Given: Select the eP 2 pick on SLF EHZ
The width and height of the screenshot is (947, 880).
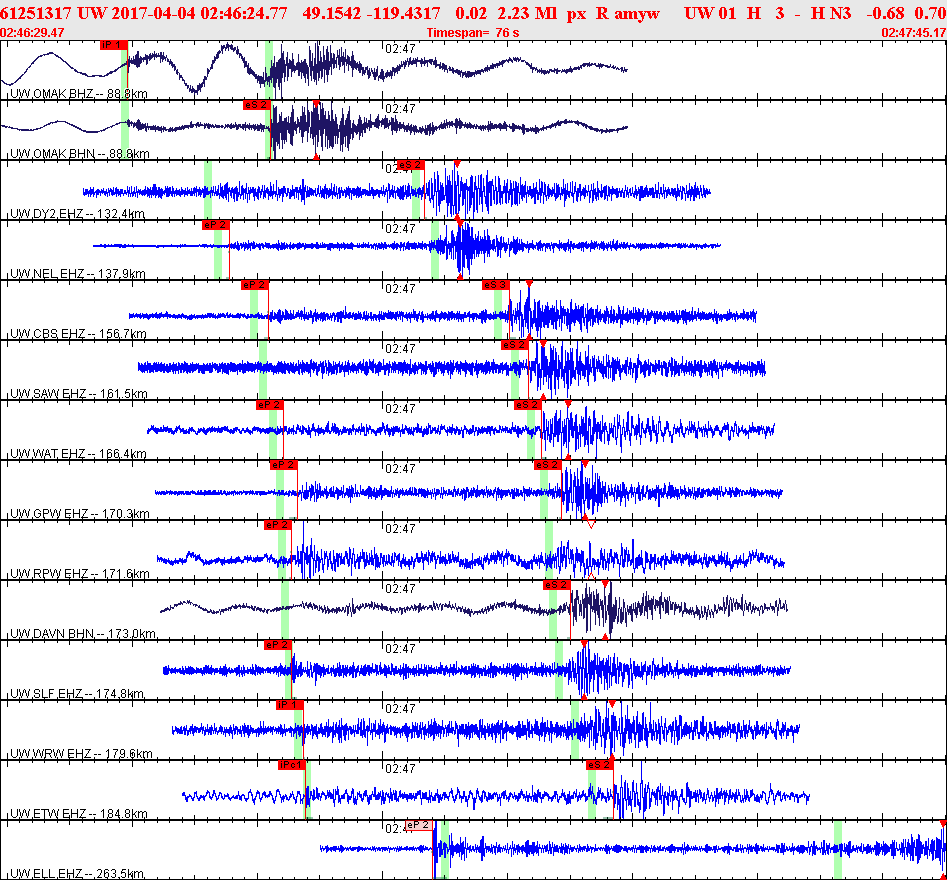Looking at the screenshot, I should coord(278,644).
